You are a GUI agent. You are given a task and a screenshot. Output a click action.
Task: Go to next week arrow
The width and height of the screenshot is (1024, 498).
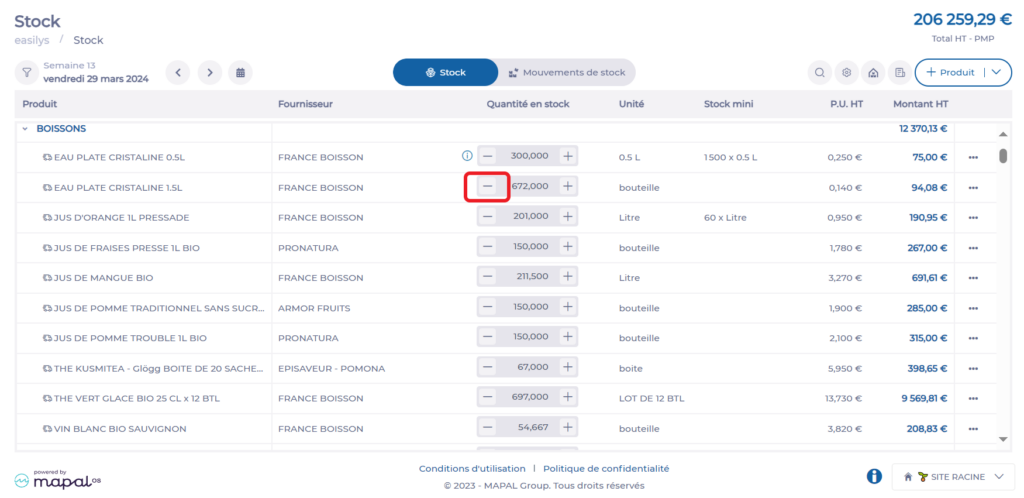click(210, 72)
